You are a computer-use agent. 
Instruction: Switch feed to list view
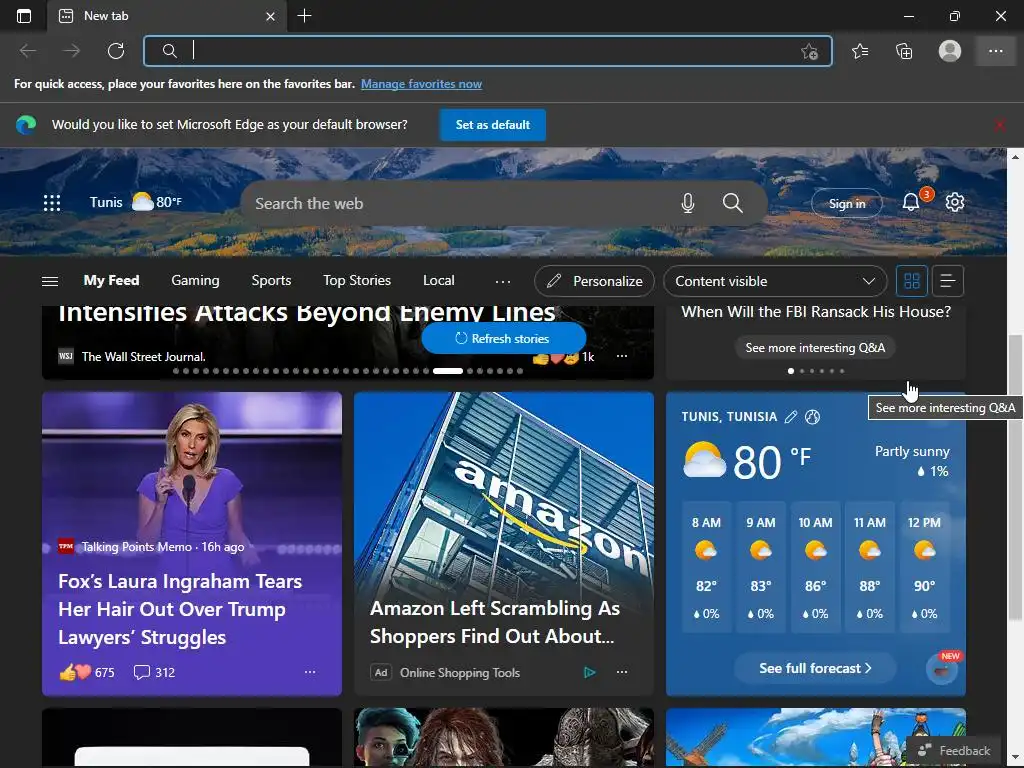click(948, 281)
